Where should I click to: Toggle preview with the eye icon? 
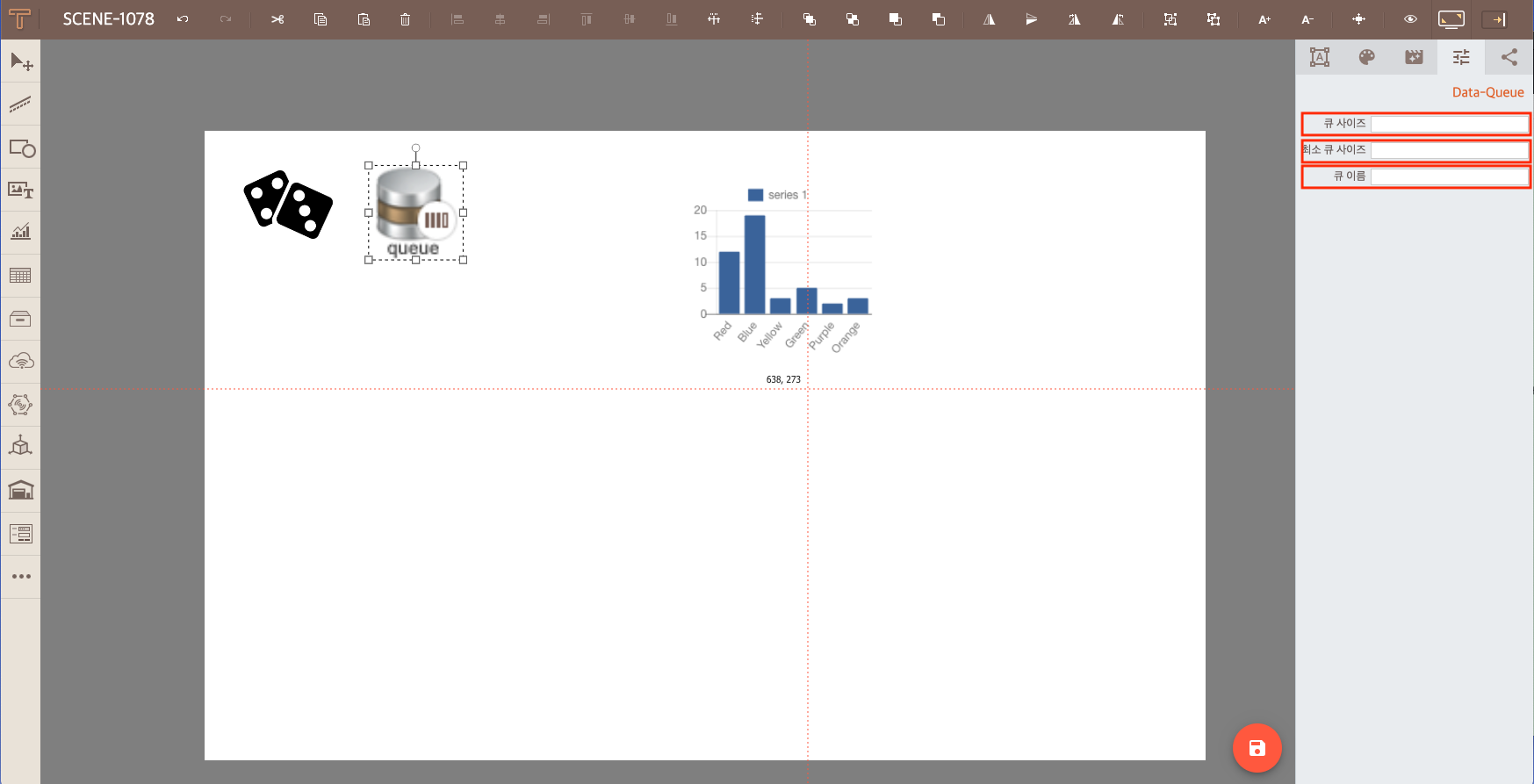click(x=1410, y=19)
